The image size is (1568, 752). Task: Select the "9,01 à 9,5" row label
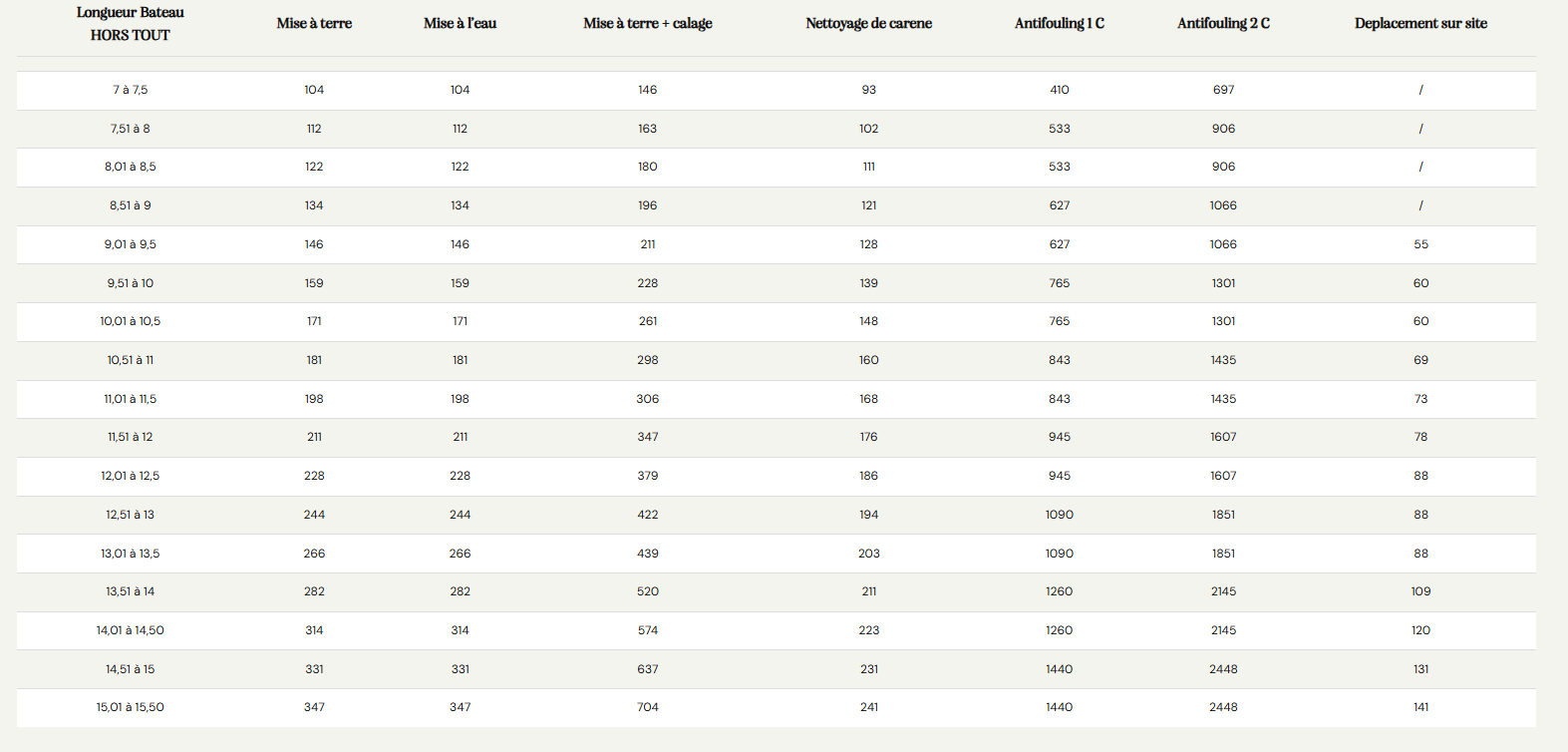coord(131,244)
